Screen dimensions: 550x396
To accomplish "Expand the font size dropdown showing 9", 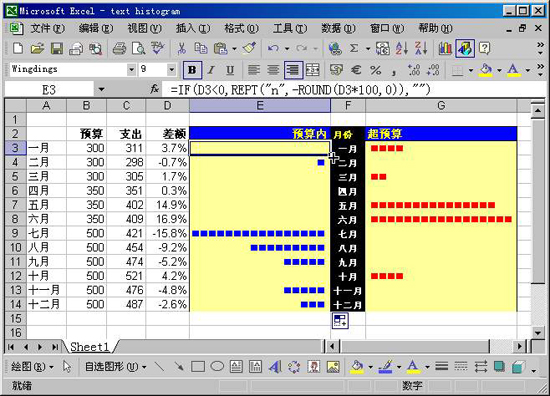I will click(x=171, y=69).
